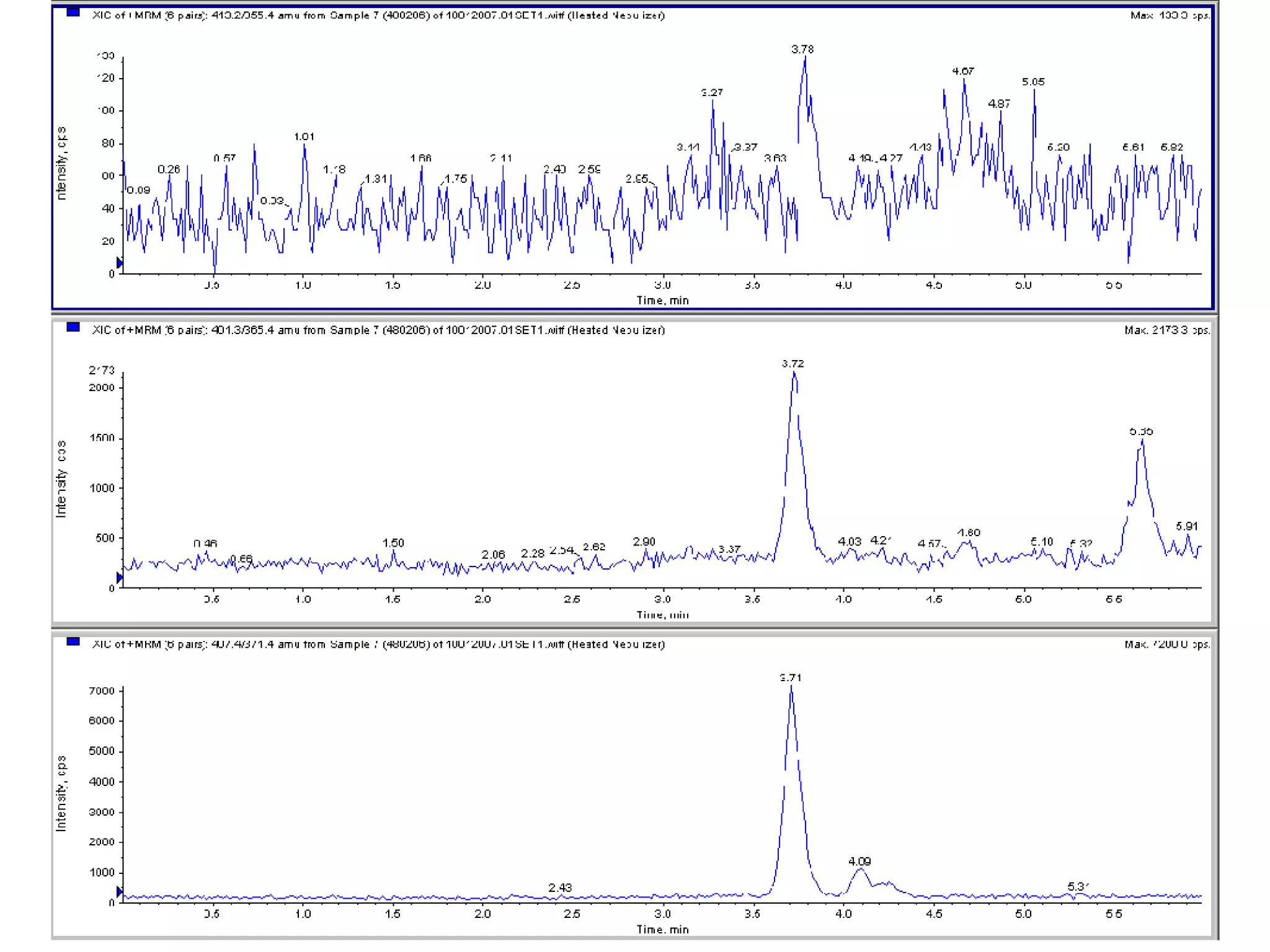Viewport: 1270px width, 952px height.
Task: Click the Time, min axis label of the top pane
Action: (662, 301)
